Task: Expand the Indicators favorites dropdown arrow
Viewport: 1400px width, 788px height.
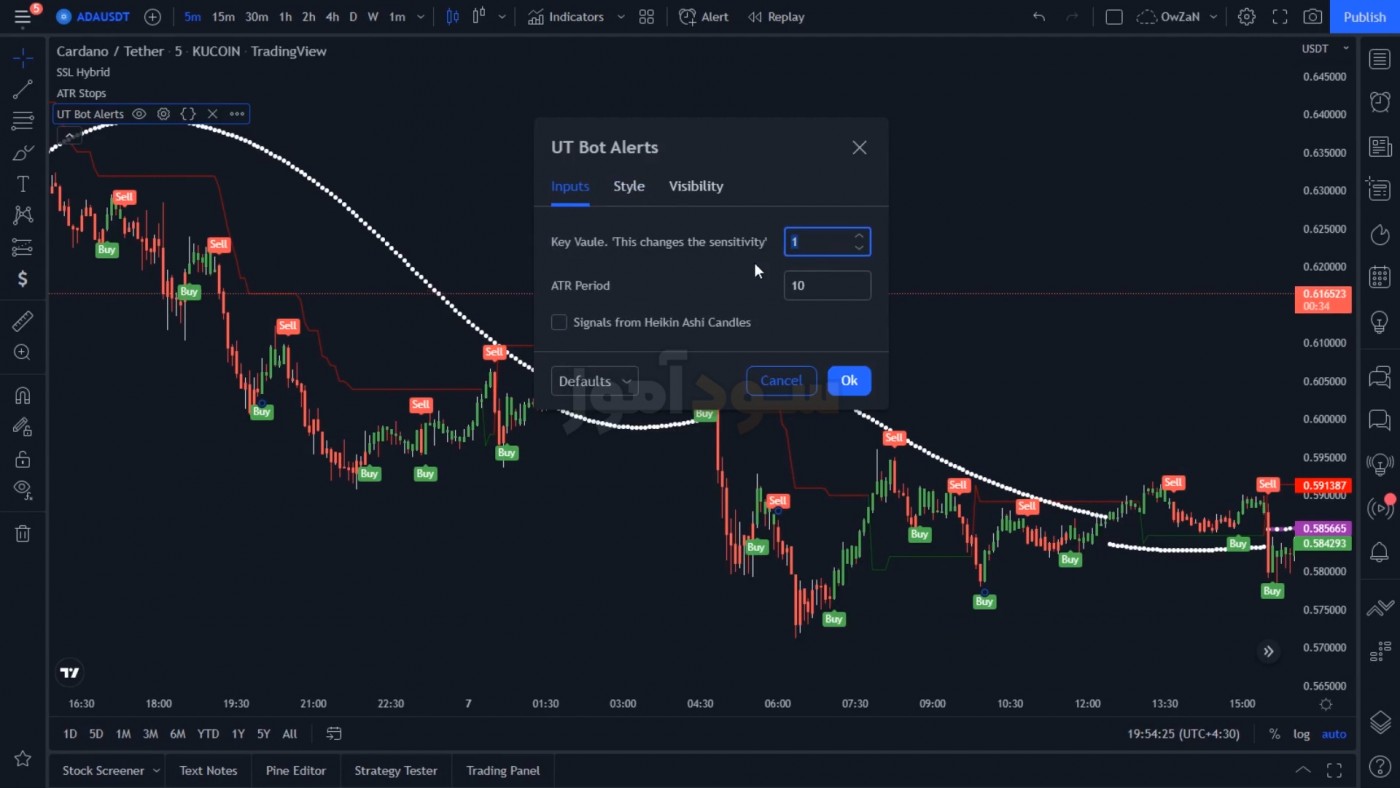Action: (x=621, y=17)
